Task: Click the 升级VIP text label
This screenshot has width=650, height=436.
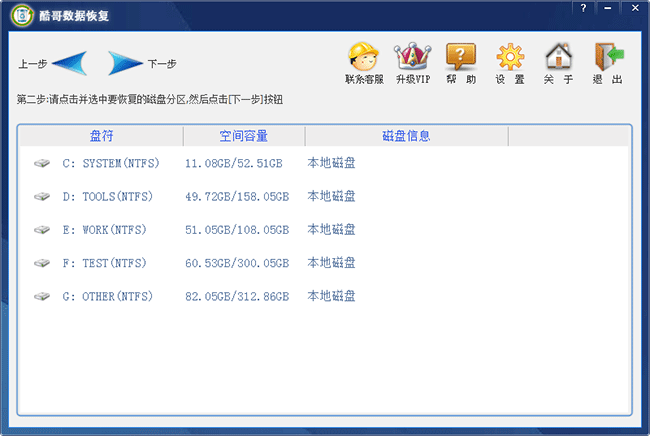Action: (x=413, y=79)
